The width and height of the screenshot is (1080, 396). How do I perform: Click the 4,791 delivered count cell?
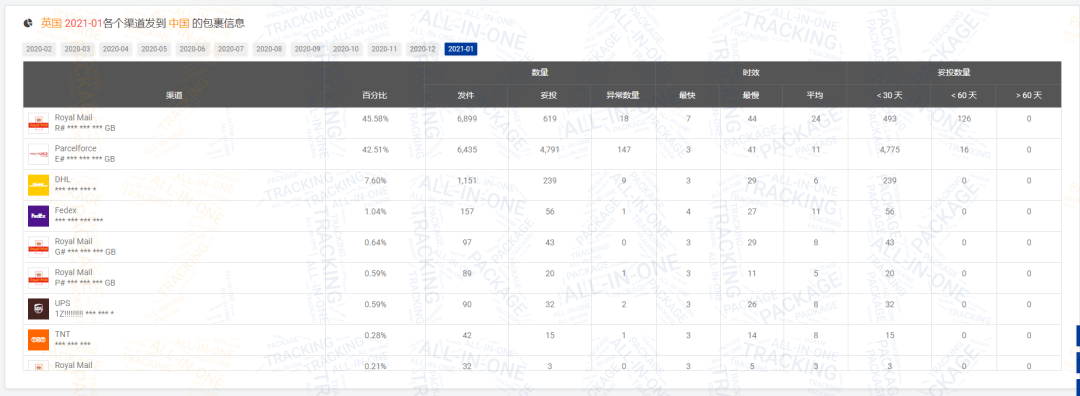549,150
